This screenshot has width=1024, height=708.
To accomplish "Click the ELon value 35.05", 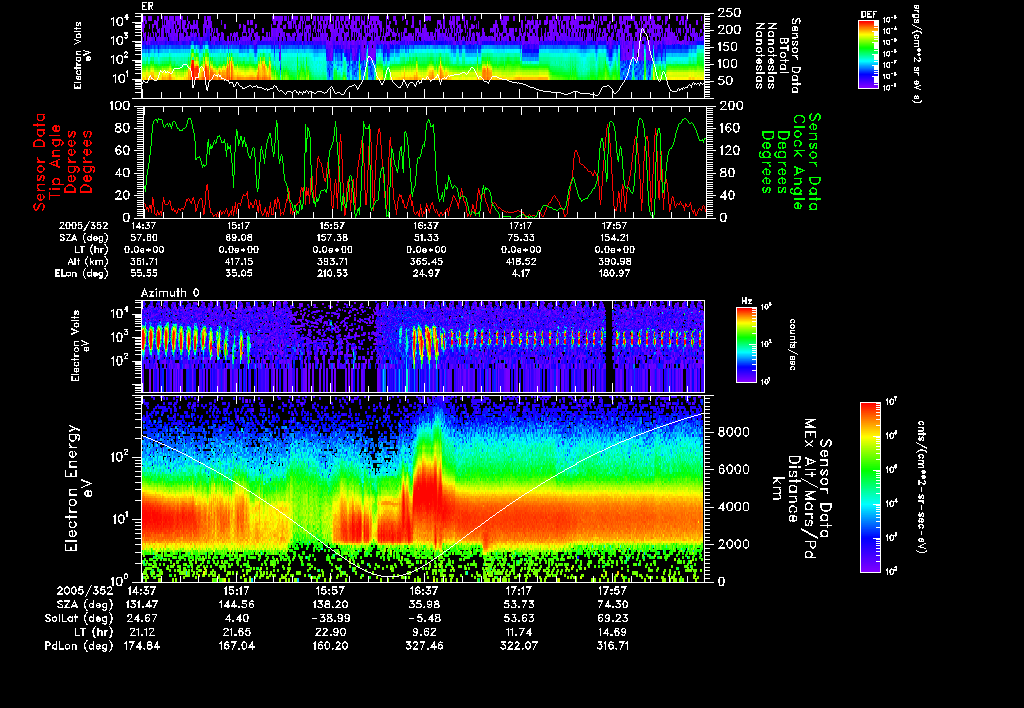I will (x=238, y=273).
